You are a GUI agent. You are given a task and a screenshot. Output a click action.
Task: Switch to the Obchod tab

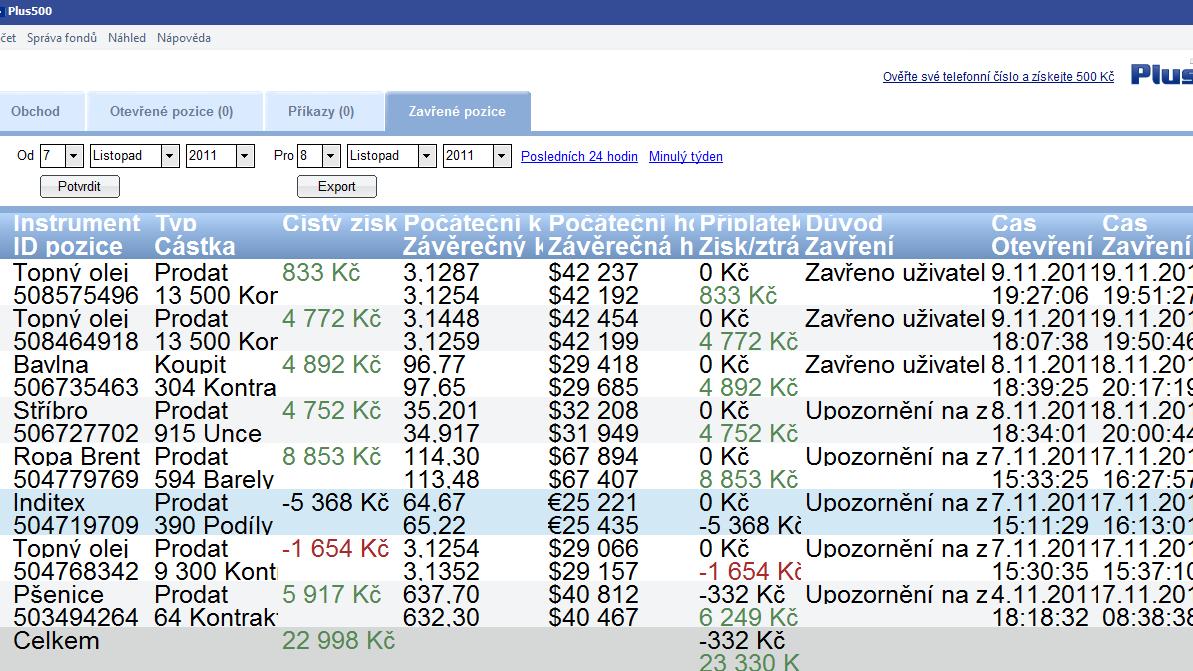[36, 111]
